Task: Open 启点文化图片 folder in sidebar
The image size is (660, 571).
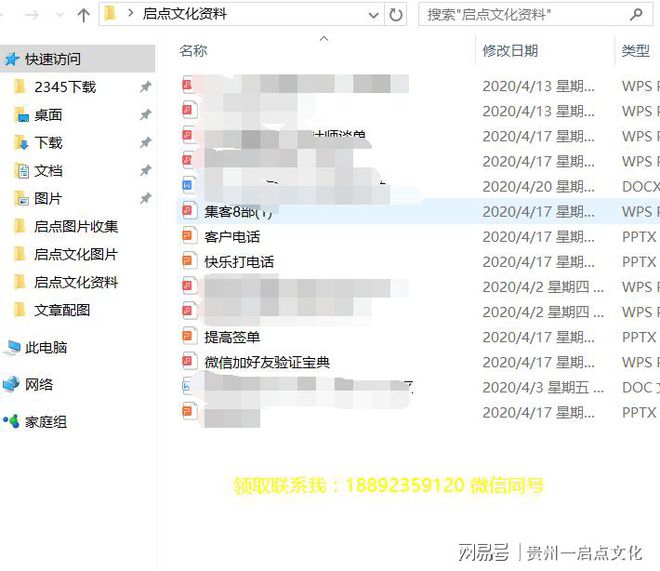Action: (x=75, y=254)
